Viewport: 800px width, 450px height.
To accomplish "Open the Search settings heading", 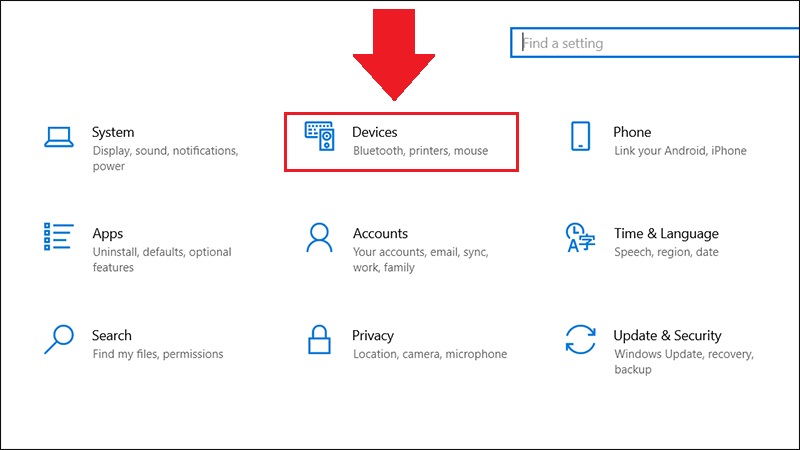I will [112, 336].
